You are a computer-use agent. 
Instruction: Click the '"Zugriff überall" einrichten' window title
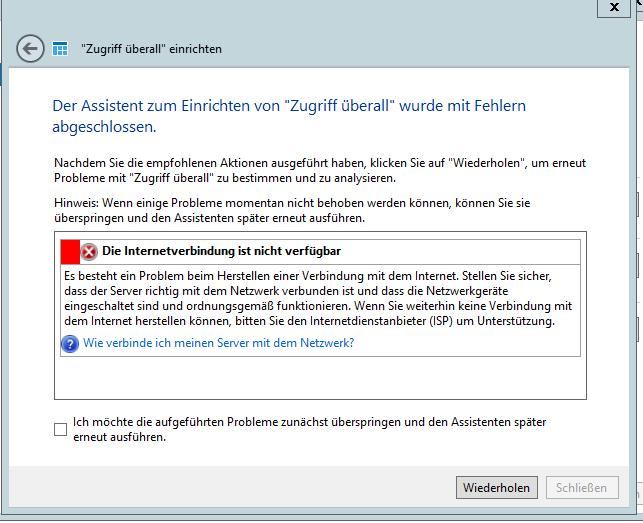[151, 49]
